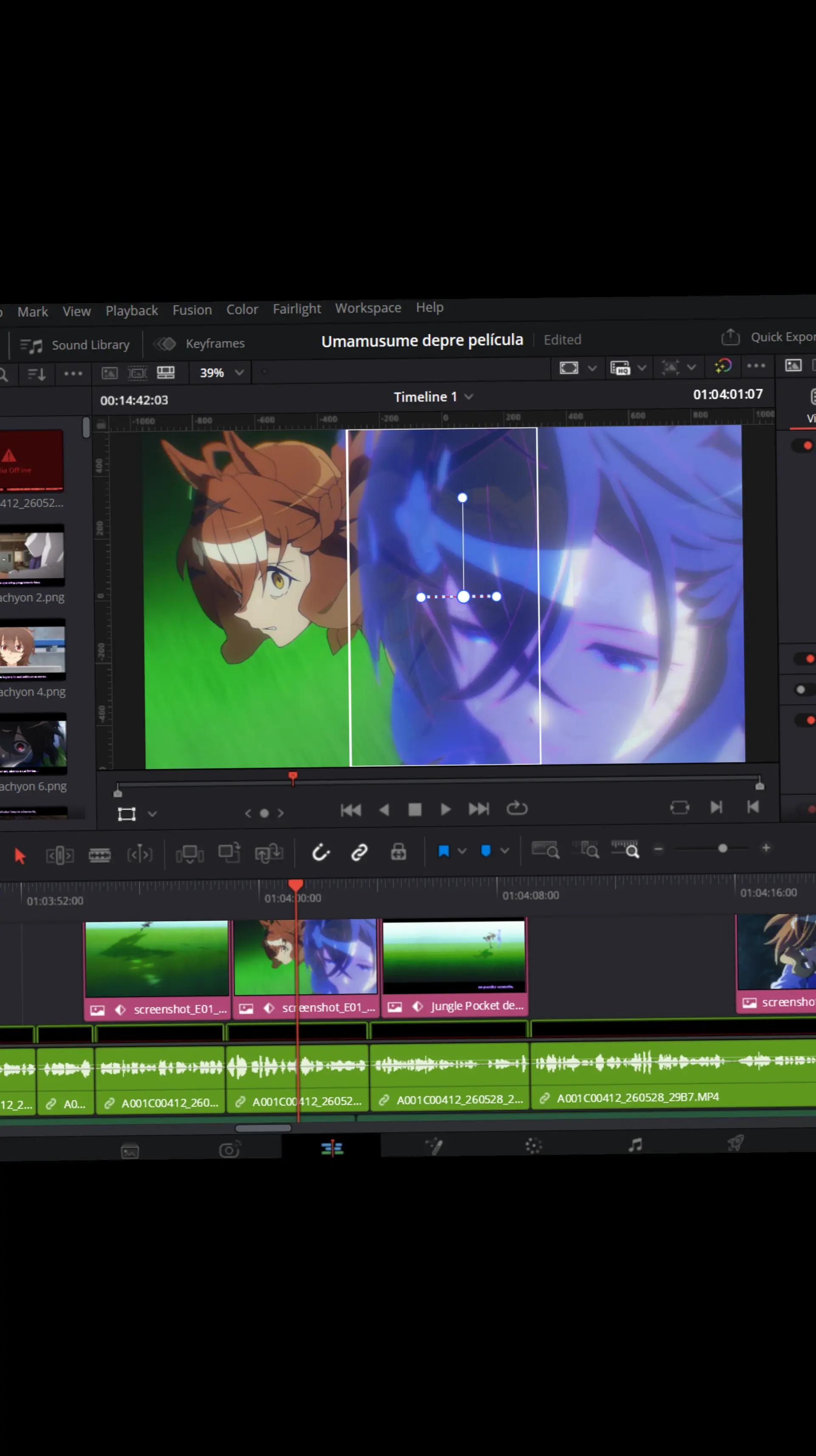Screen dimensions: 816x1456
Task: Enable the gray inspector toggle switch
Action: click(805, 690)
